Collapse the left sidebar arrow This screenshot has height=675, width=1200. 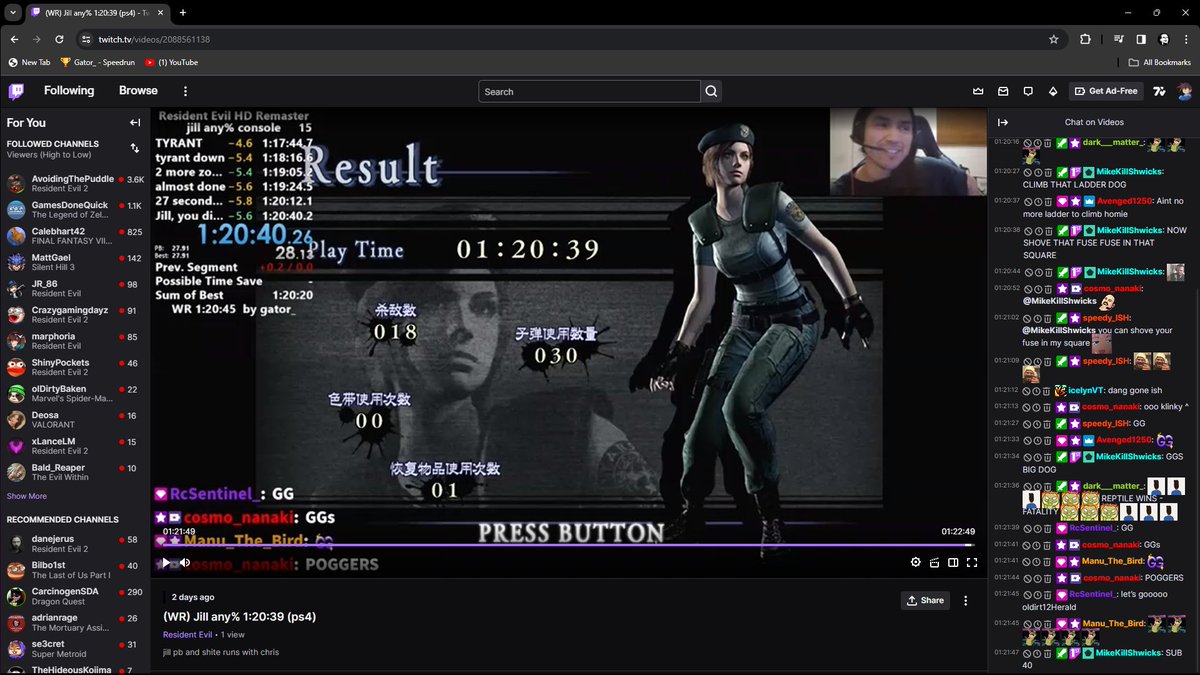(x=135, y=122)
